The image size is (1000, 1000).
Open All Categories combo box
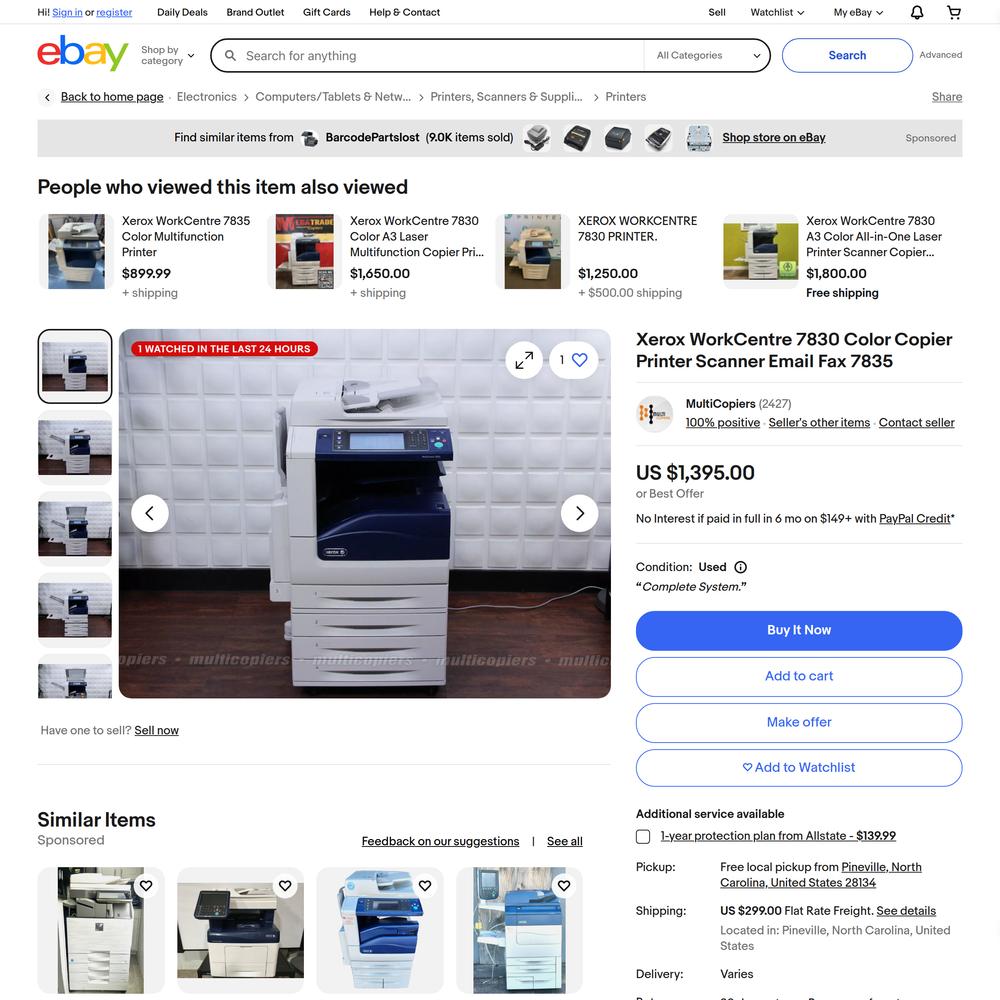point(707,55)
